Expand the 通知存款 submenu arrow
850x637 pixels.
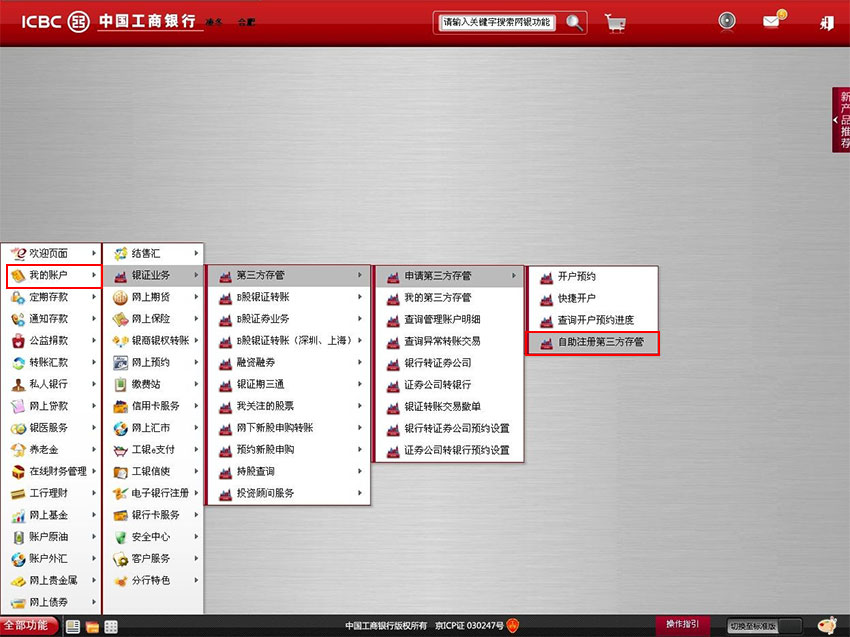tap(94, 319)
